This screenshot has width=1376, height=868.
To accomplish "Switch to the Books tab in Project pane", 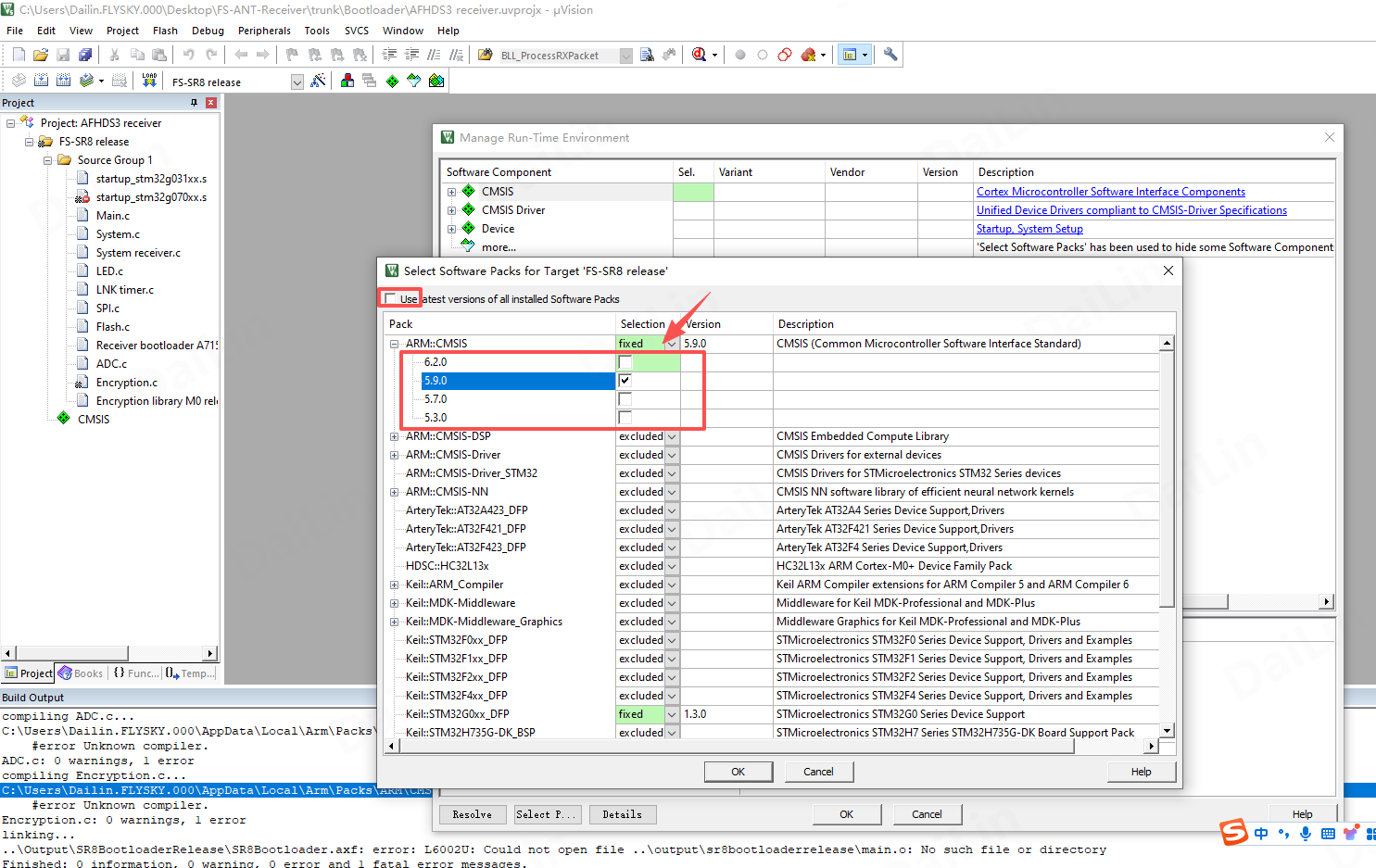I will (x=81, y=673).
